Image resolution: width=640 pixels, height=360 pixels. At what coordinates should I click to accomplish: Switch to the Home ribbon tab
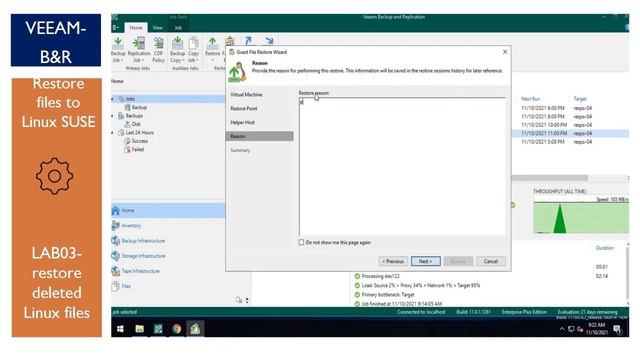[136, 27]
